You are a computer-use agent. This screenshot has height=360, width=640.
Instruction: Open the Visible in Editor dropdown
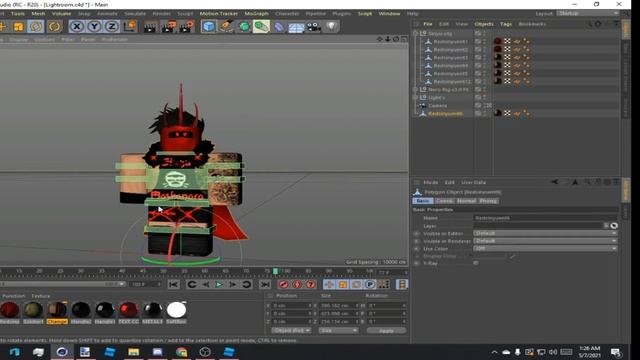pos(545,233)
